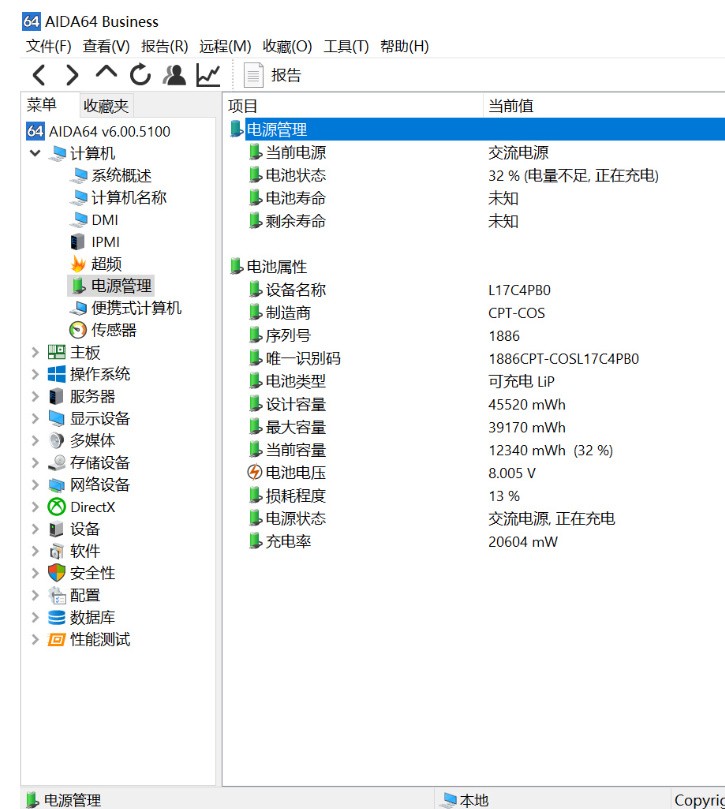Click the 电源管理 battery icon in tree
This screenshot has width=725, height=809.
(78, 286)
